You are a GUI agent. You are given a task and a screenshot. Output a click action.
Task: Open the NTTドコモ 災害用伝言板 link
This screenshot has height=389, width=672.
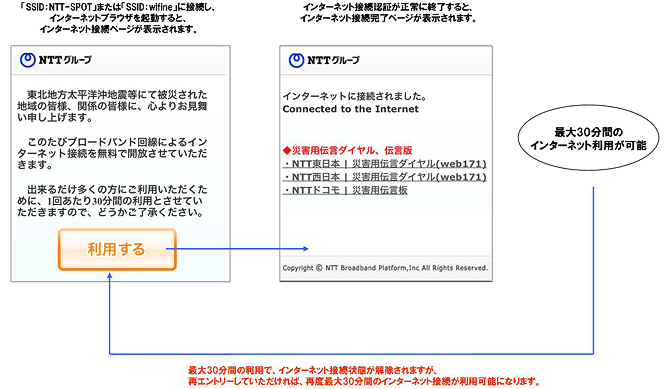pos(345,190)
